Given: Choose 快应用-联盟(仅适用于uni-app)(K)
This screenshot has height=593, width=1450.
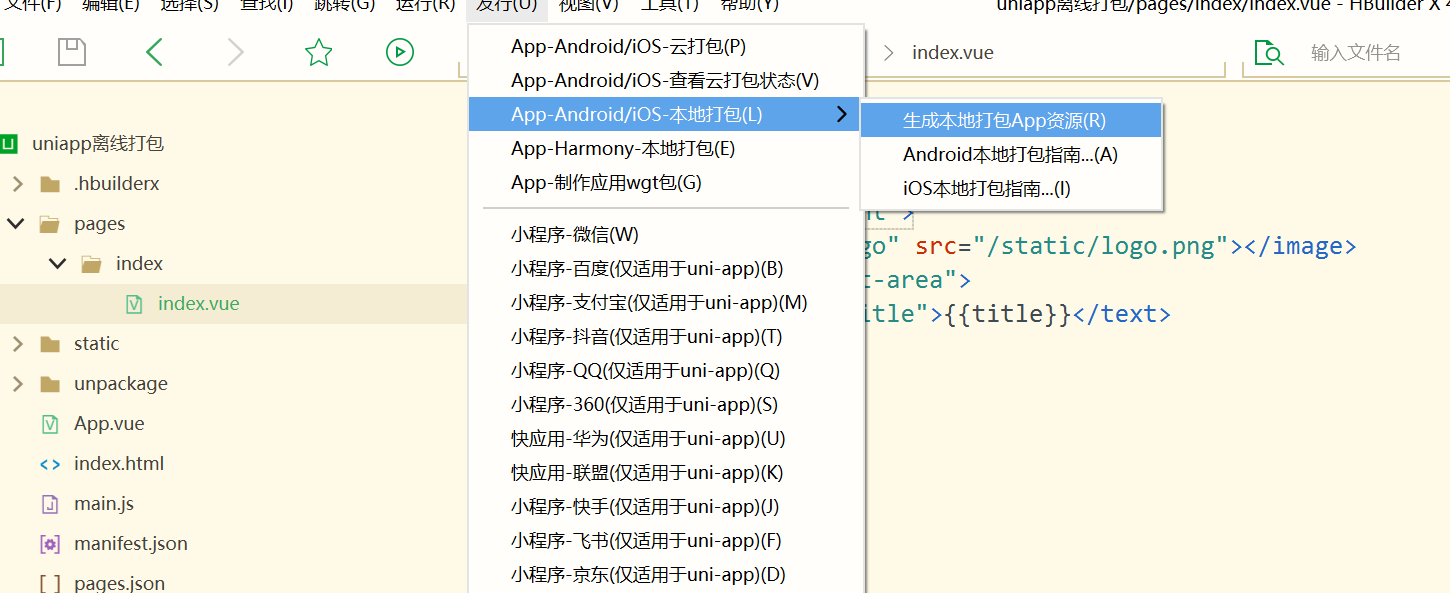Looking at the screenshot, I should [666, 473].
